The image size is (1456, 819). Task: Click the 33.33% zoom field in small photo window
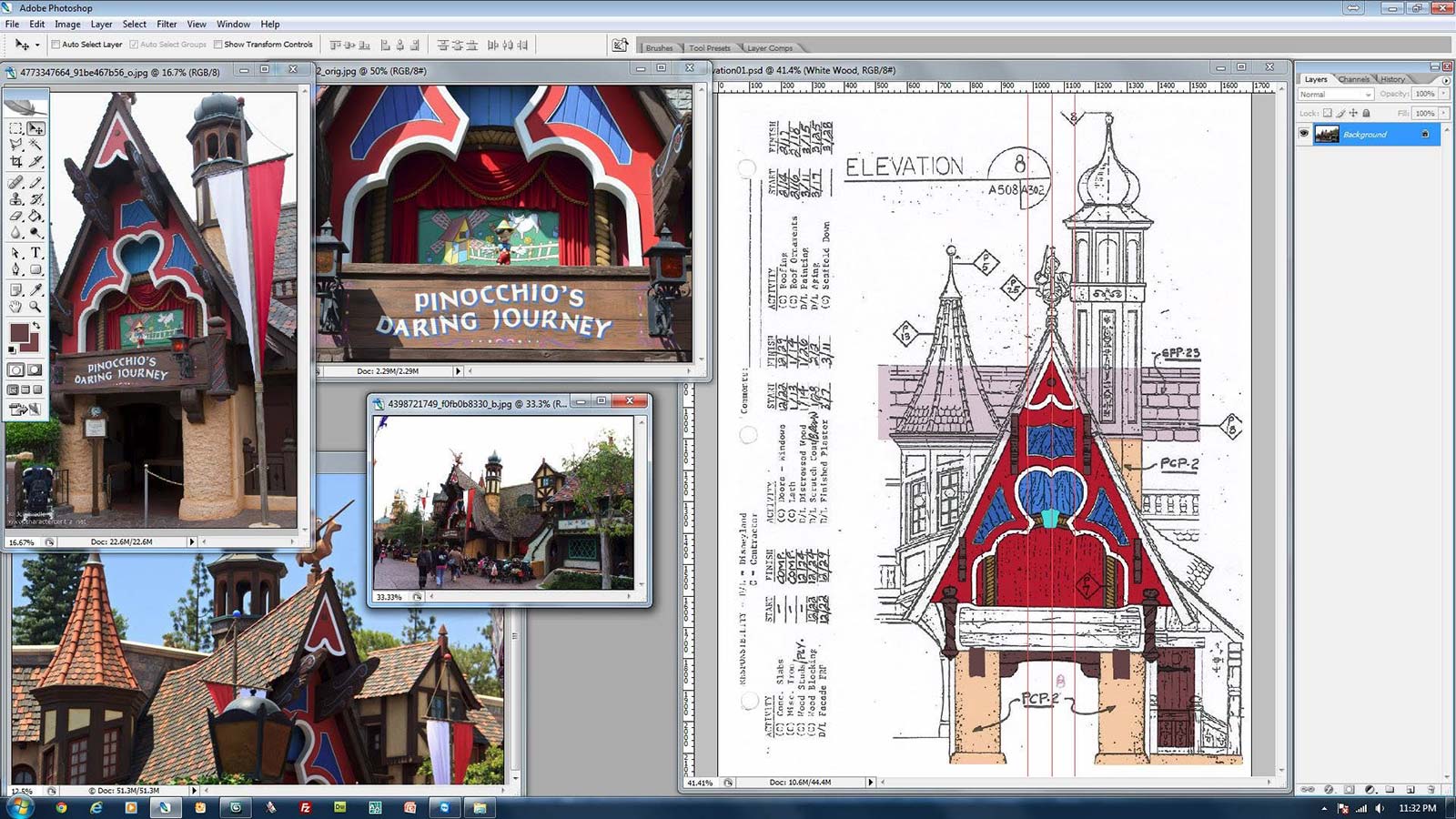[x=389, y=598]
